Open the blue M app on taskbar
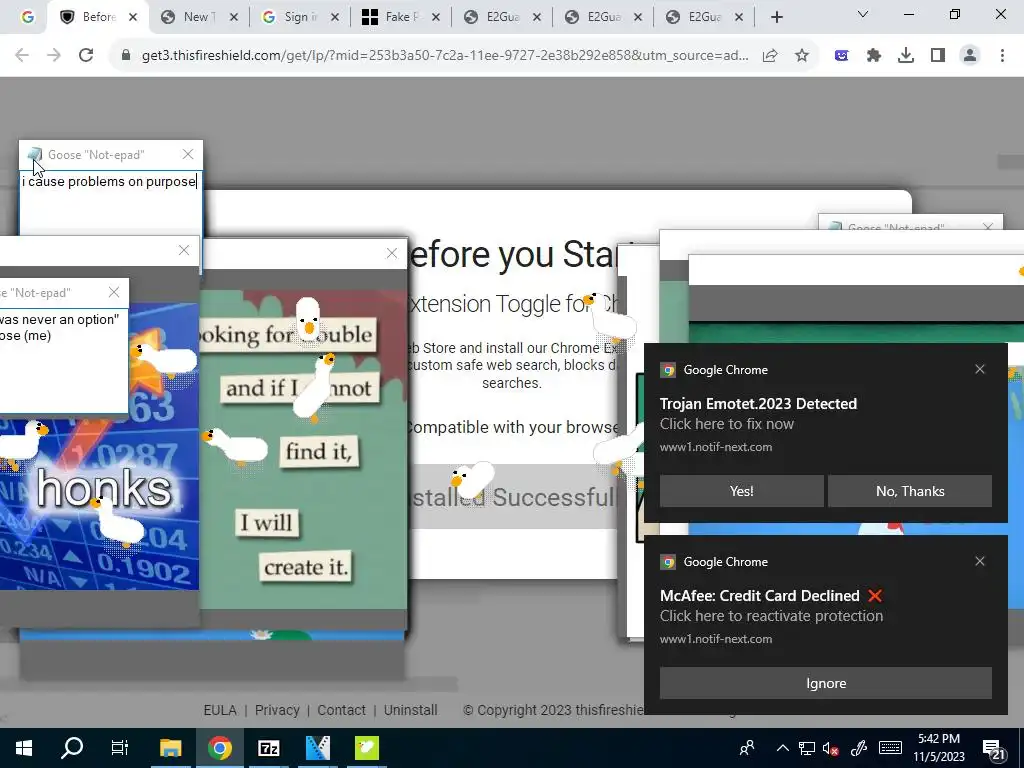The width and height of the screenshot is (1024, 768). (317, 748)
